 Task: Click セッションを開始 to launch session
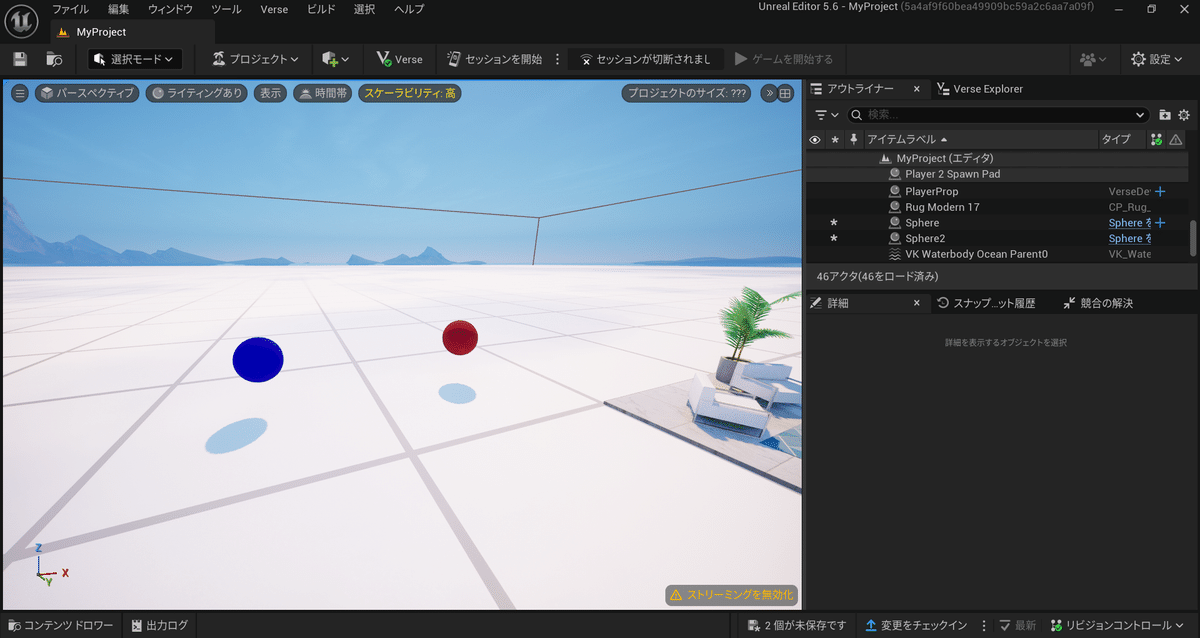pyautogui.click(x=494, y=59)
